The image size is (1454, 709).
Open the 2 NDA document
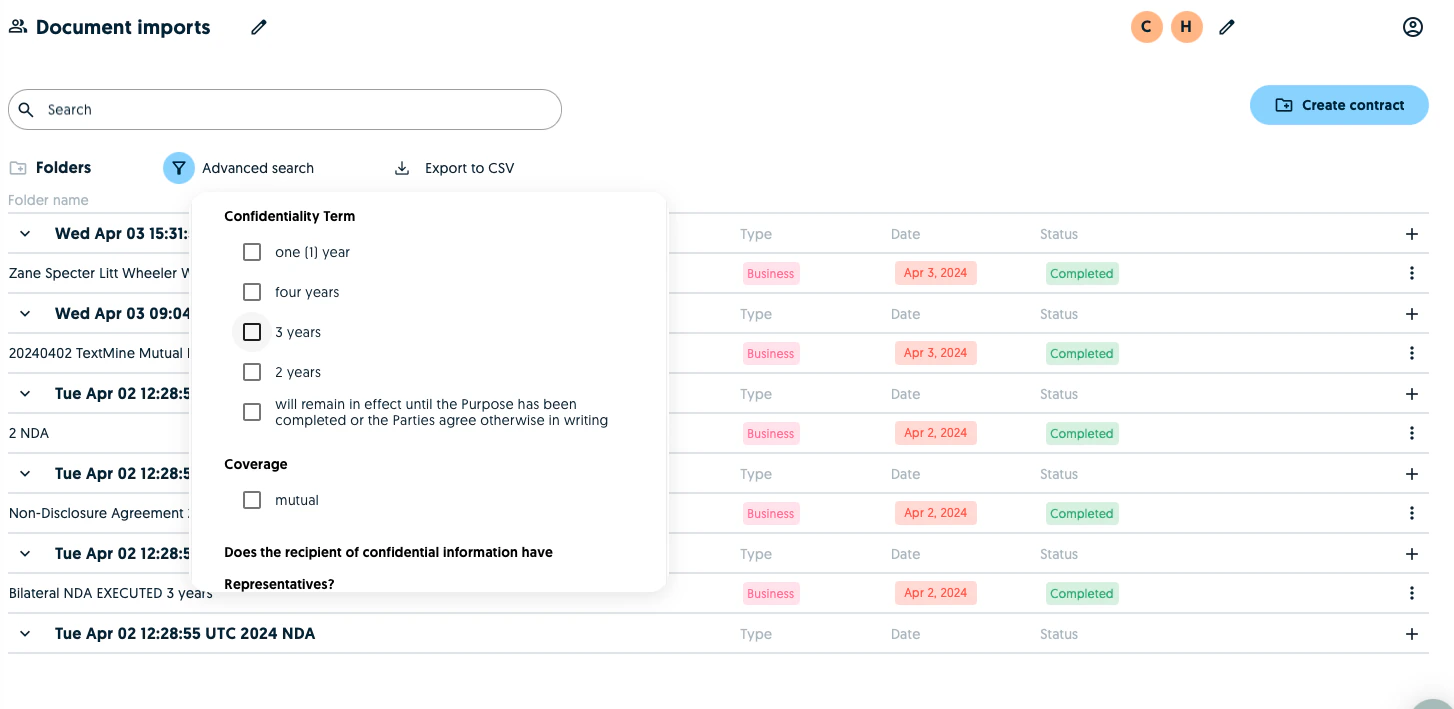[x=29, y=433]
